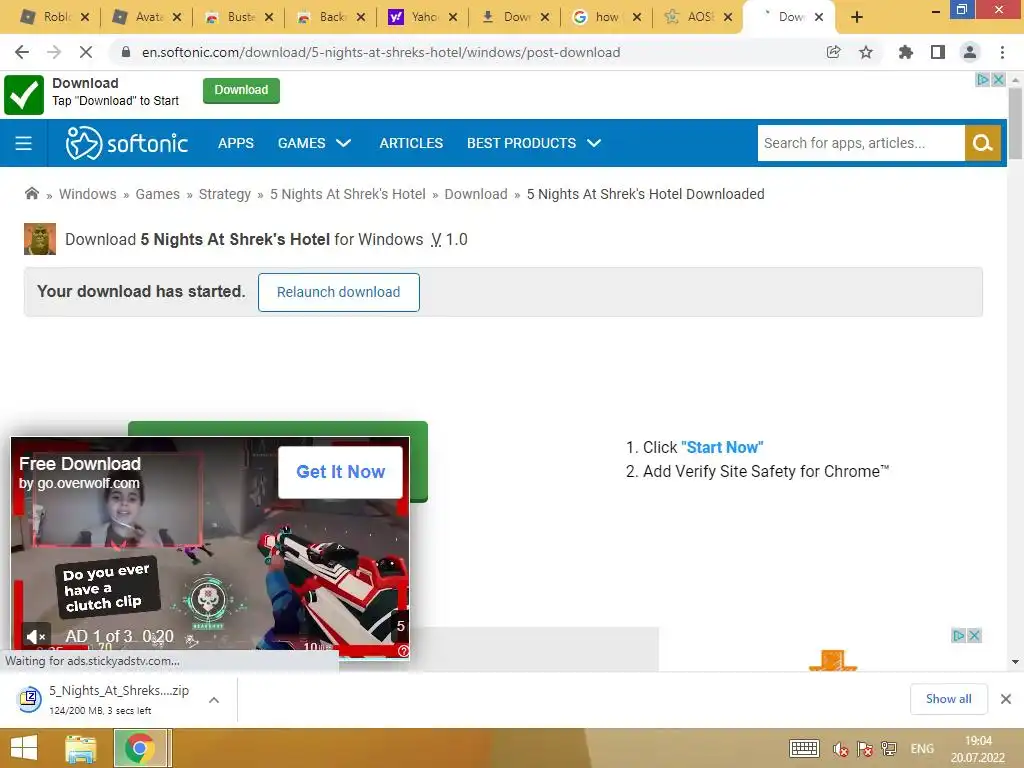
Task: Go back with the browser back arrow
Action: [x=22, y=52]
